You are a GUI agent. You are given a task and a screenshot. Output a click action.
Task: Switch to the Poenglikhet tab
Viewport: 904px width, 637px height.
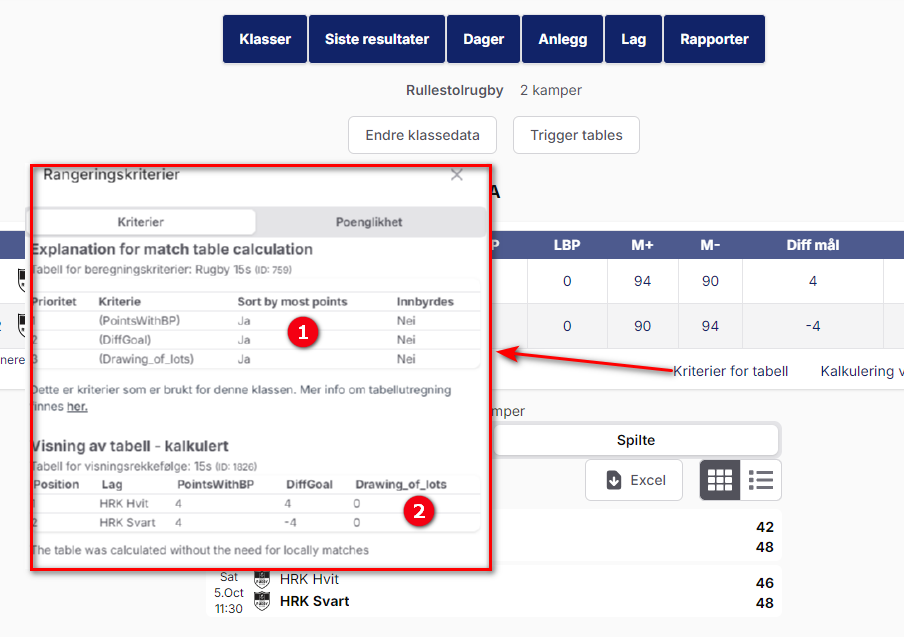coord(369,222)
